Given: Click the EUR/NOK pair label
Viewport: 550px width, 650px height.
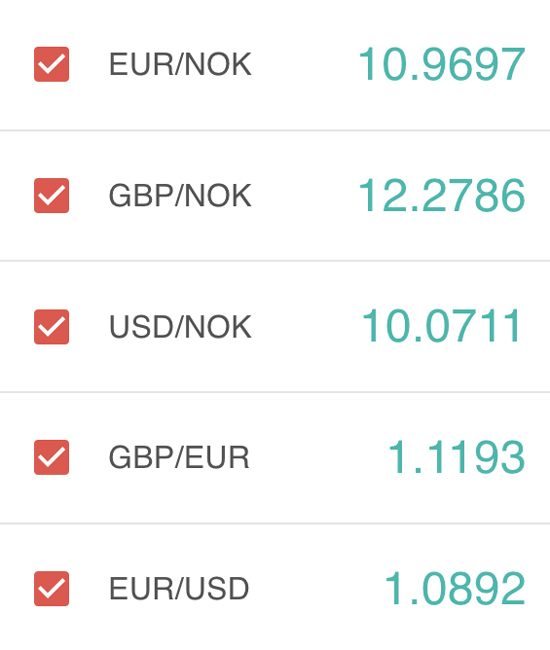Looking at the screenshot, I should coord(180,65).
